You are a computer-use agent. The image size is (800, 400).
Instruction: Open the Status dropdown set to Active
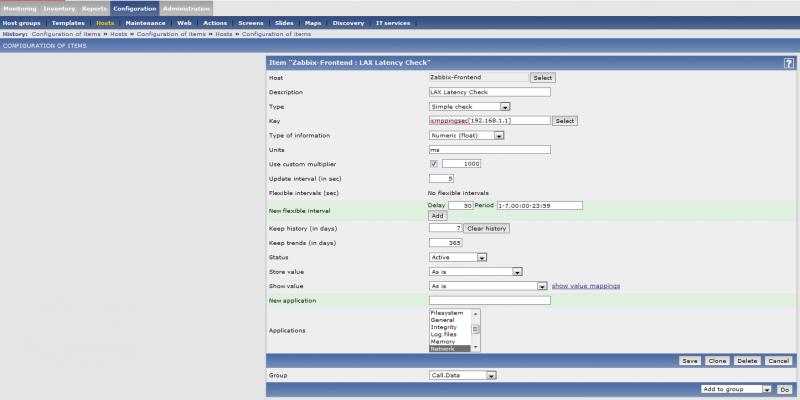[x=458, y=256]
